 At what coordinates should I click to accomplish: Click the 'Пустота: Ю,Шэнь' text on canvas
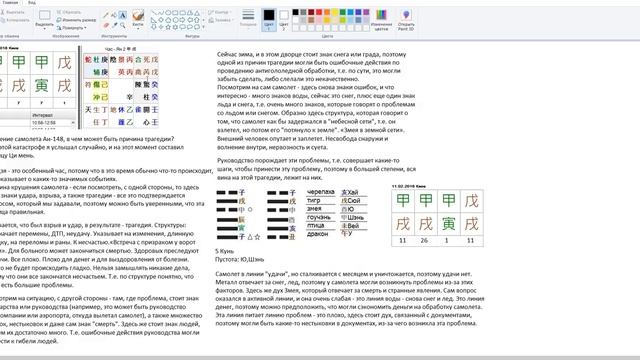(x=240, y=259)
